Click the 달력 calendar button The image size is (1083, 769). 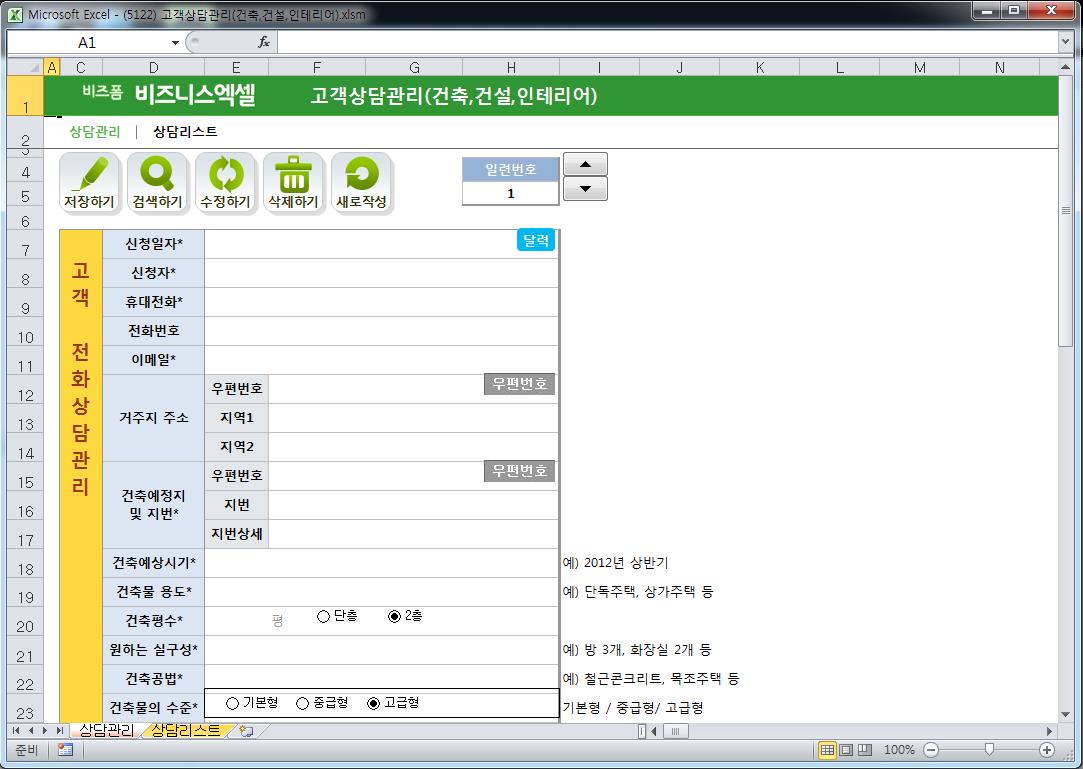point(535,240)
